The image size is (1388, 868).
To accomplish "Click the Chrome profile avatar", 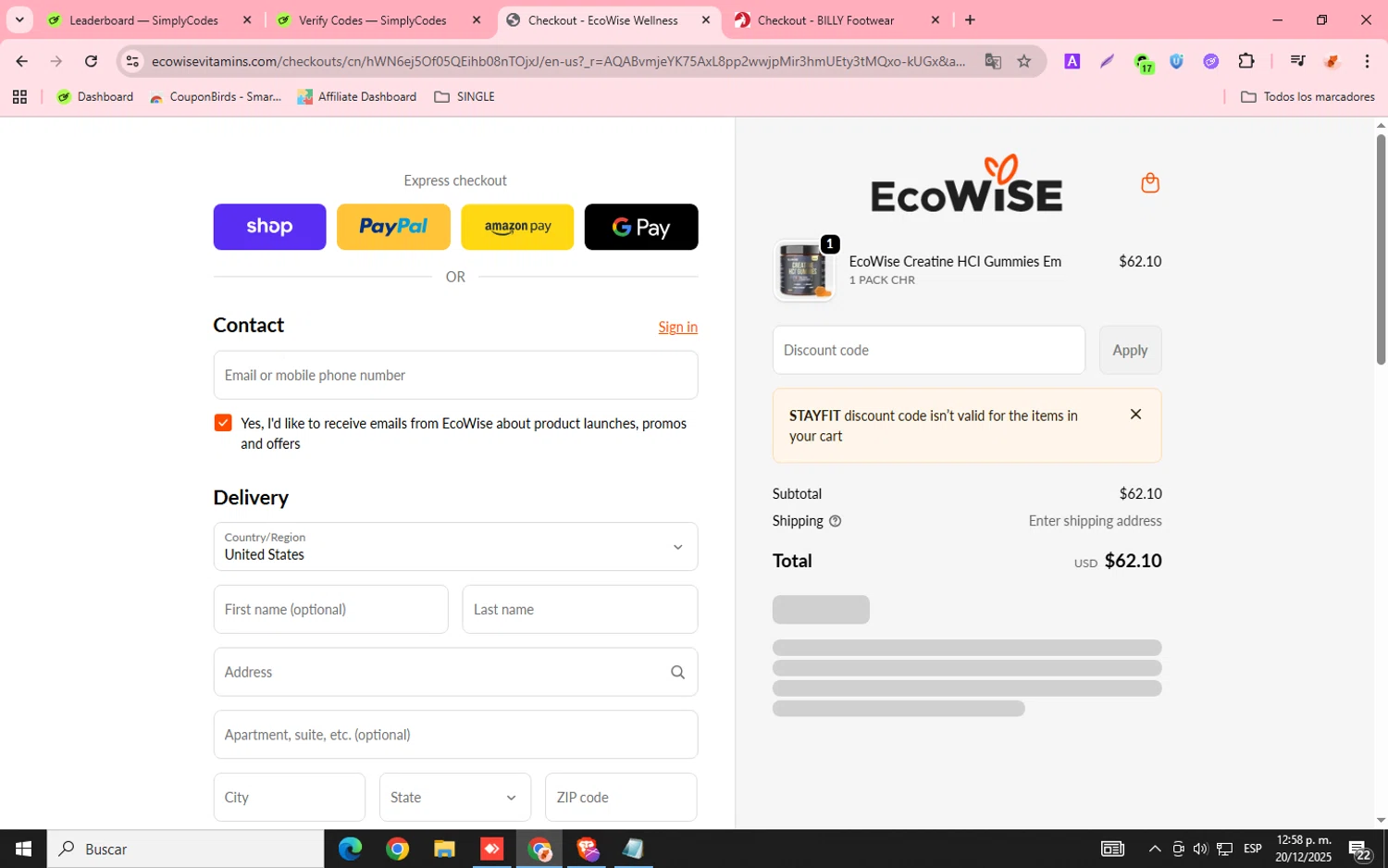I will [1332, 61].
